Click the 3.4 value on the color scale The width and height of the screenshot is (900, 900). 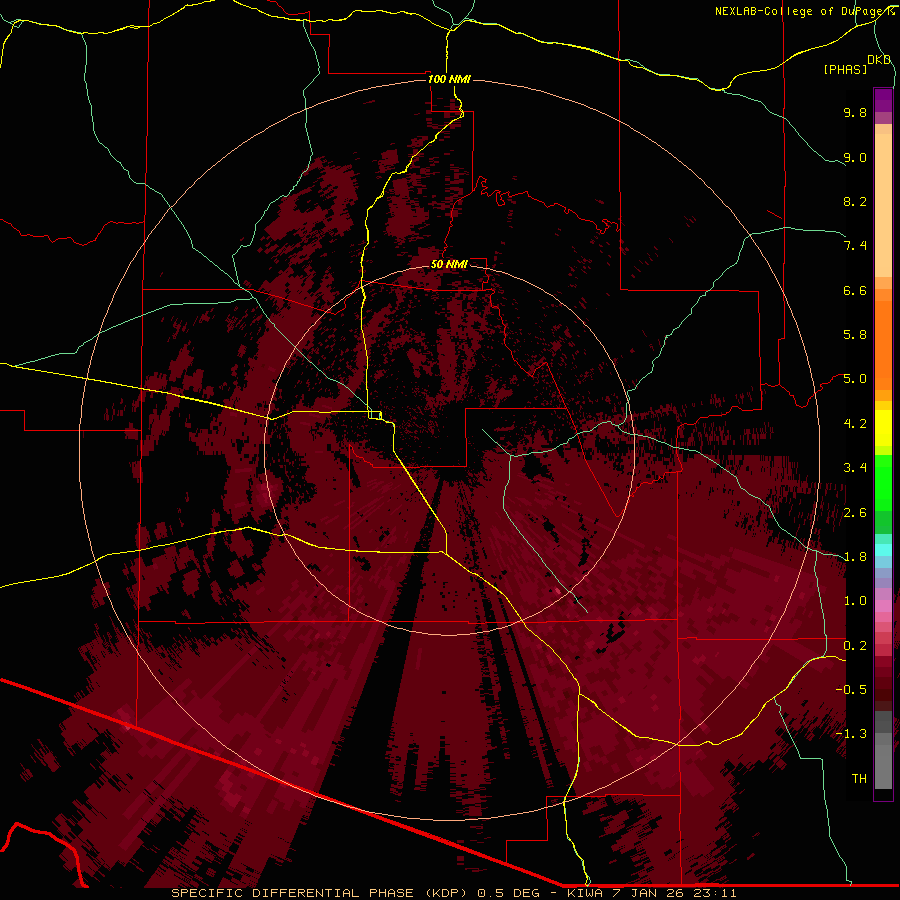[855, 468]
